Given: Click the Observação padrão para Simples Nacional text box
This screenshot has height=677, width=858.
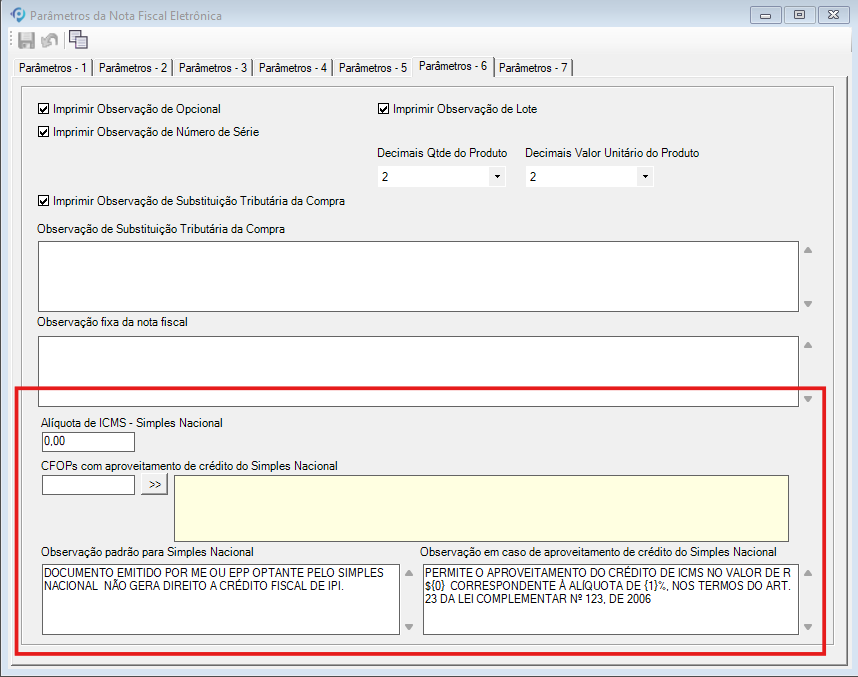Looking at the screenshot, I should [221, 600].
